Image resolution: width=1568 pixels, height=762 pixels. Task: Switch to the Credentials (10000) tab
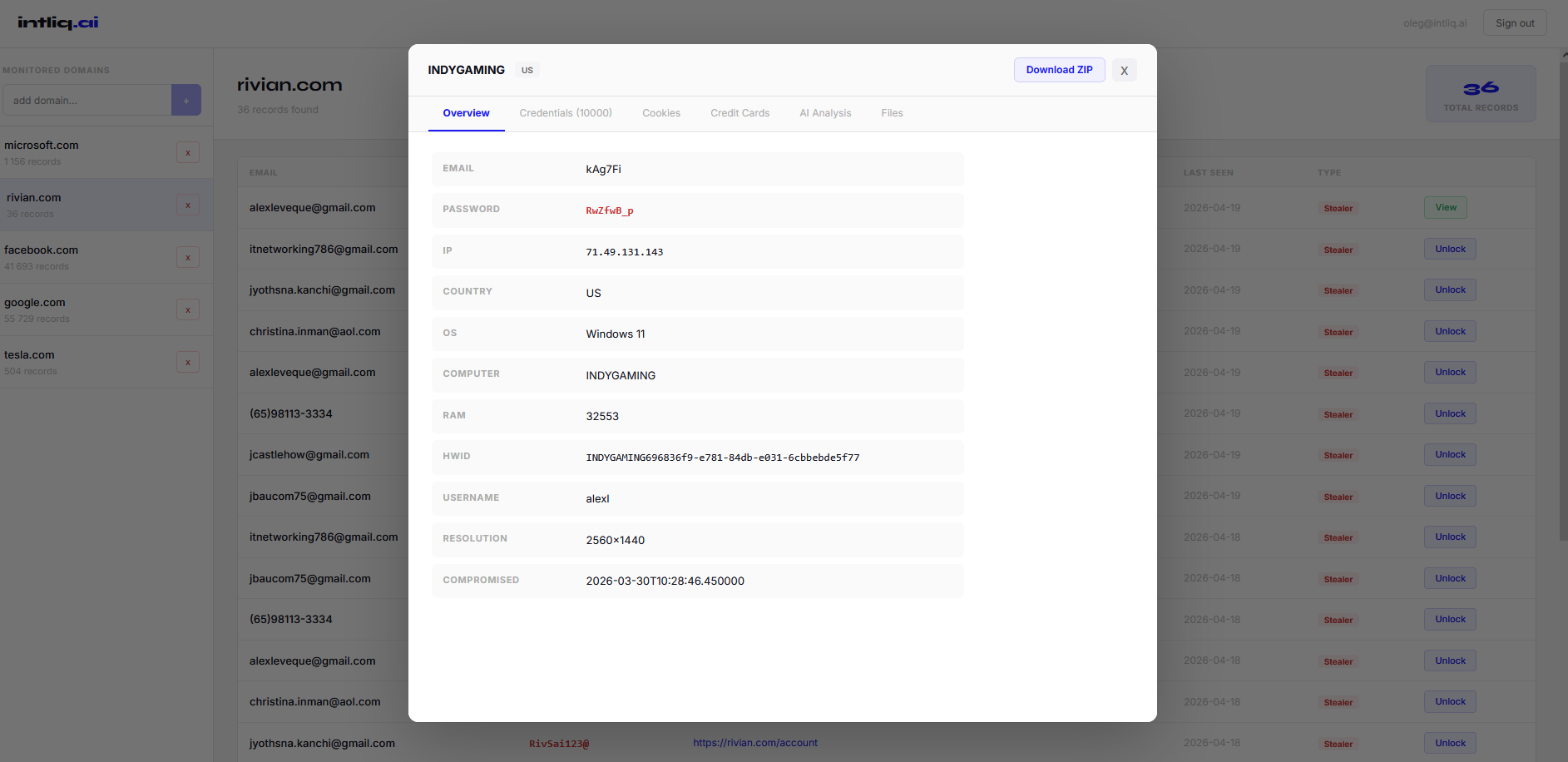[x=566, y=113]
